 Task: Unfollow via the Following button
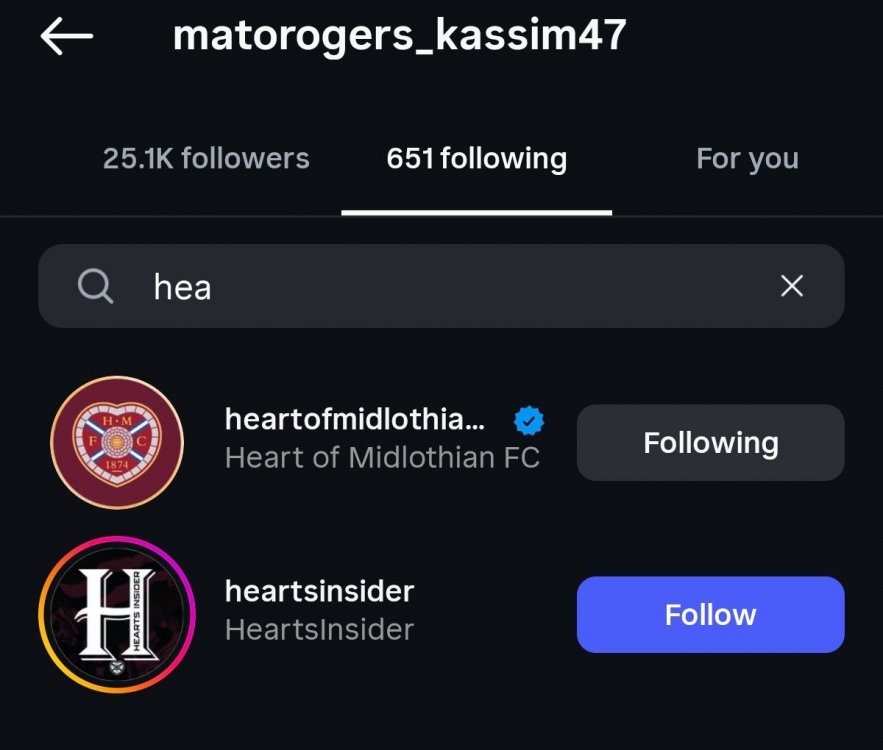coord(710,442)
